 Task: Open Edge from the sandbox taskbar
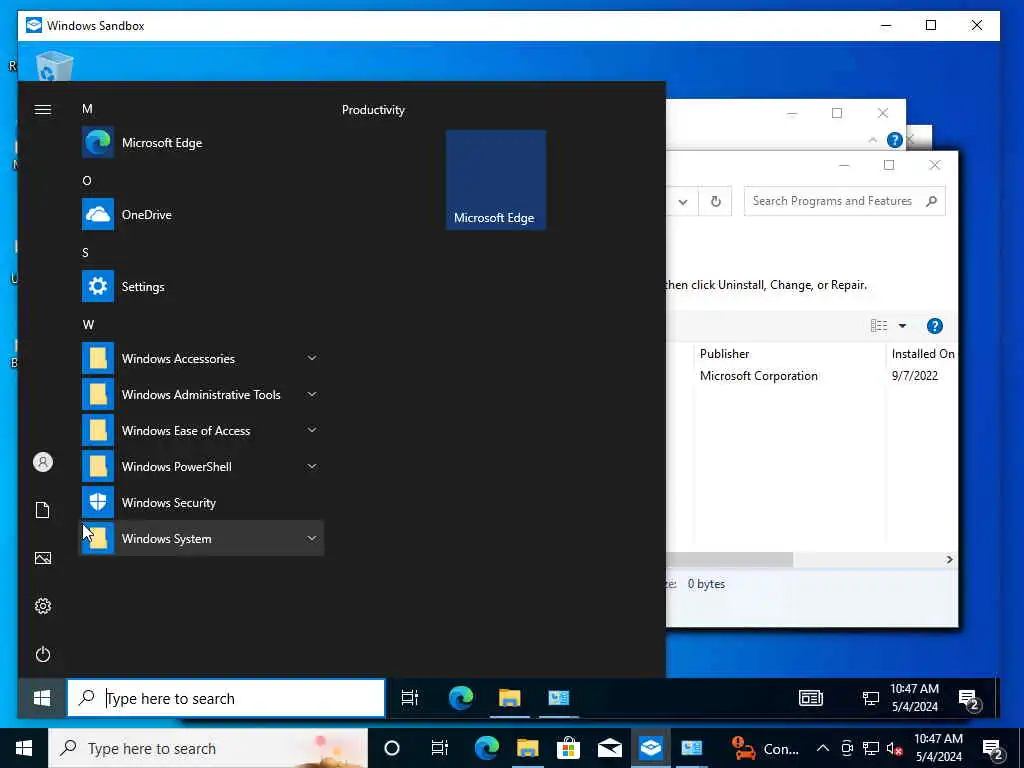pos(461,698)
